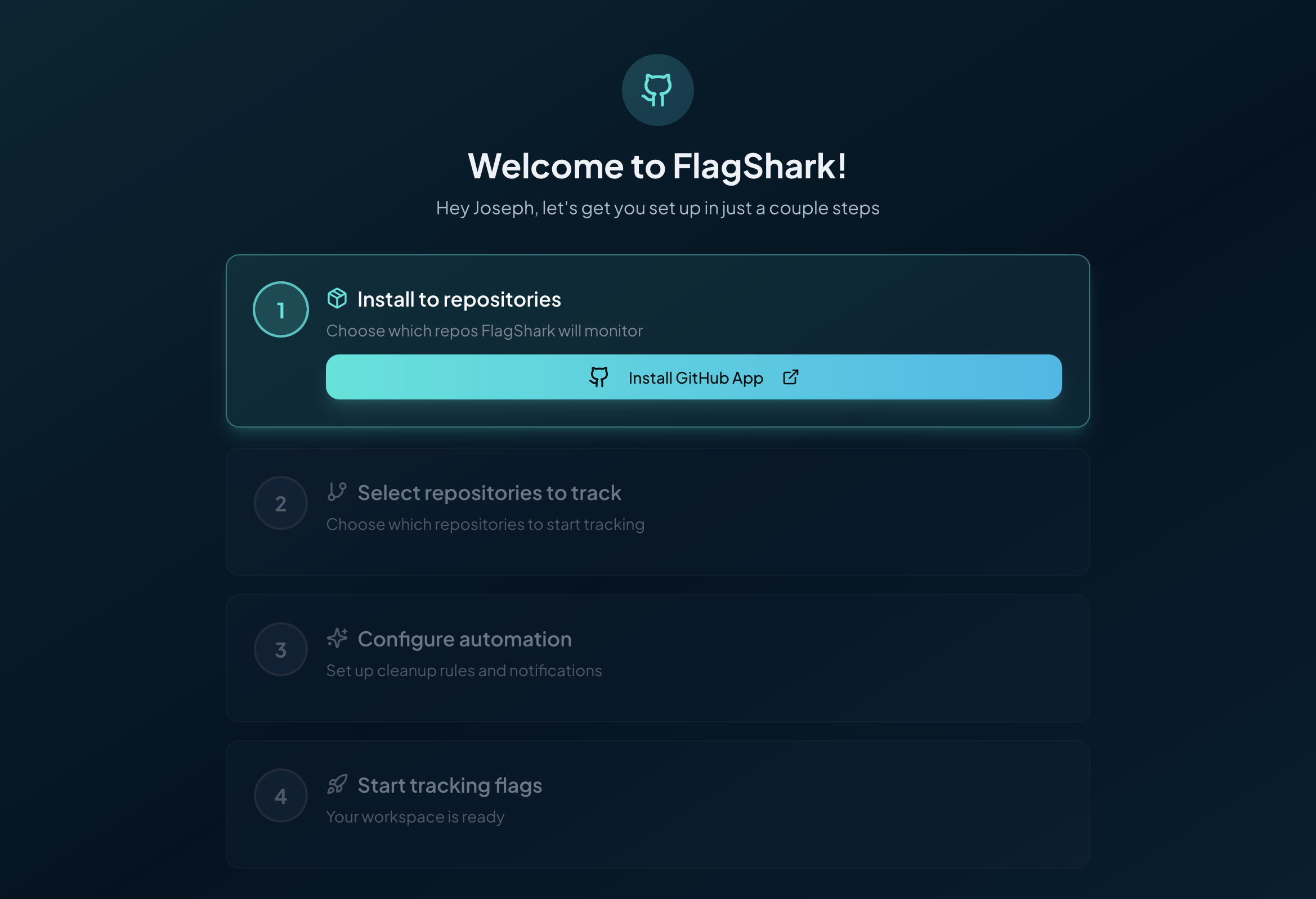The image size is (1316, 899).
Task: Click the Install to repositories heading
Action: 458,299
